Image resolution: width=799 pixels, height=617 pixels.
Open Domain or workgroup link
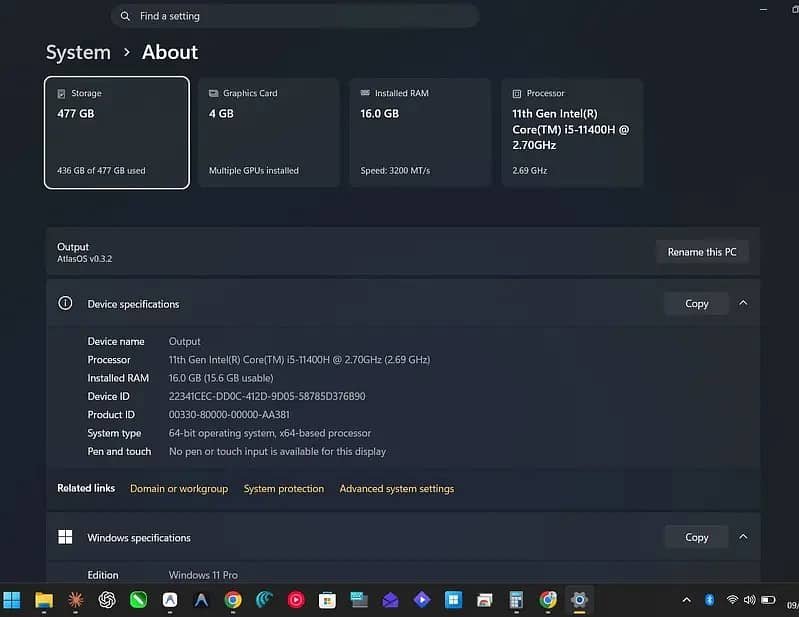pyautogui.click(x=179, y=489)
